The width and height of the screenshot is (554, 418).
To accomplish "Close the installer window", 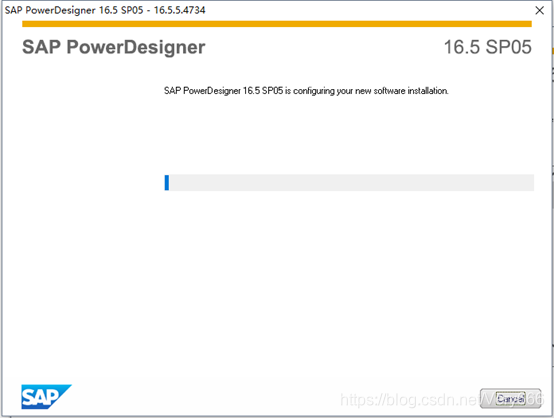I will (540, 10).
